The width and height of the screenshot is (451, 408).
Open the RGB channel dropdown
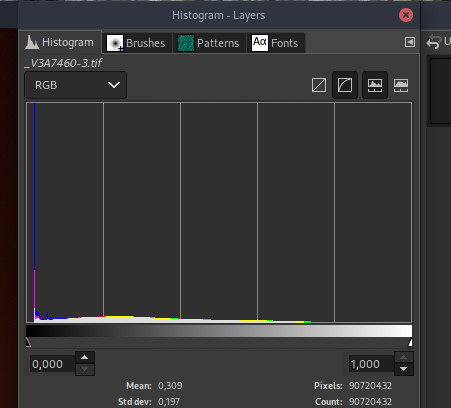(76, 85)
